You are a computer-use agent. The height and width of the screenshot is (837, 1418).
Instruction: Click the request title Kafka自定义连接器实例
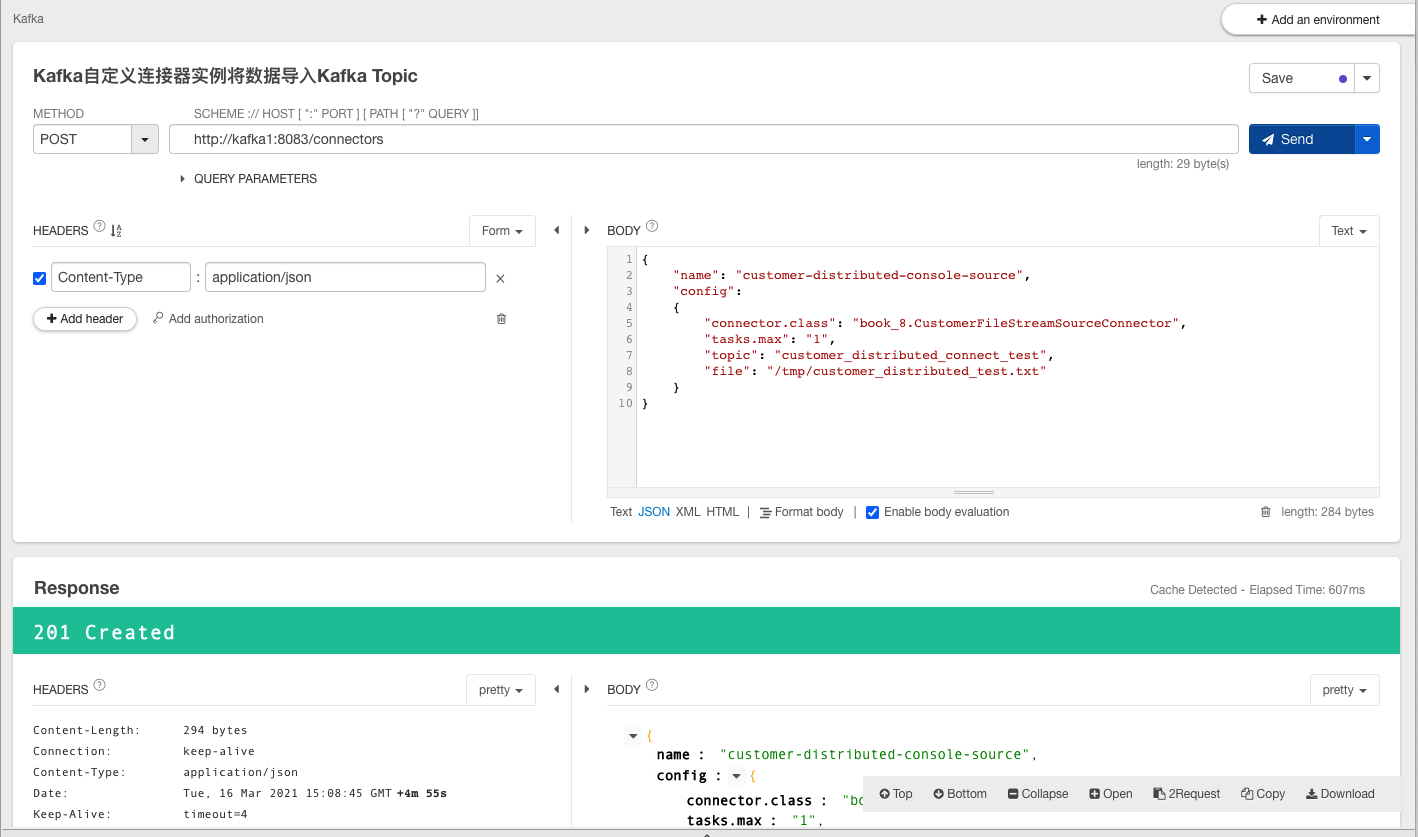tap(225, 76)
